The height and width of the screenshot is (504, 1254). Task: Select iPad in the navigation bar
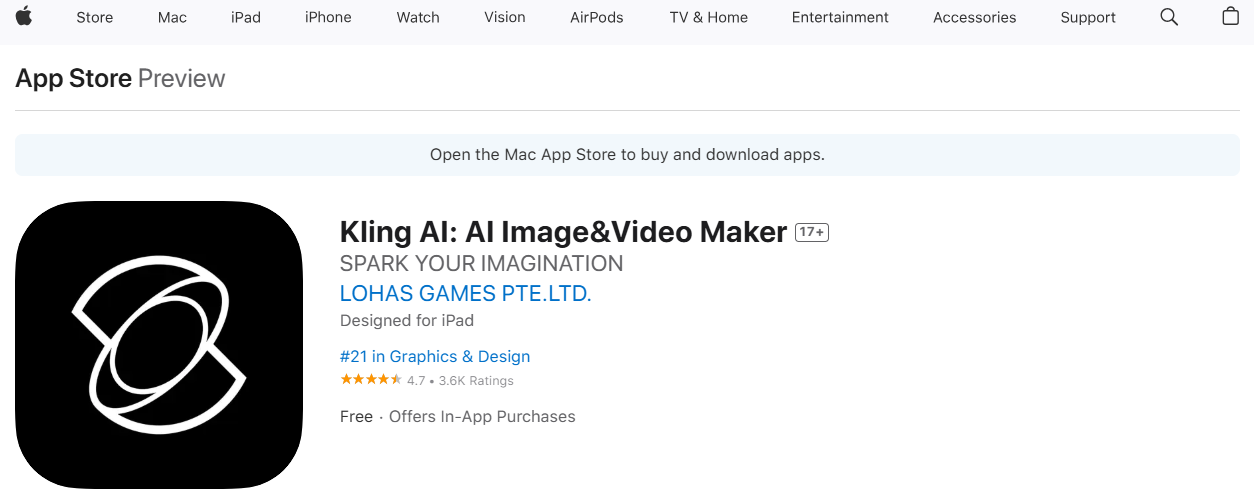[x=246, y=17]
